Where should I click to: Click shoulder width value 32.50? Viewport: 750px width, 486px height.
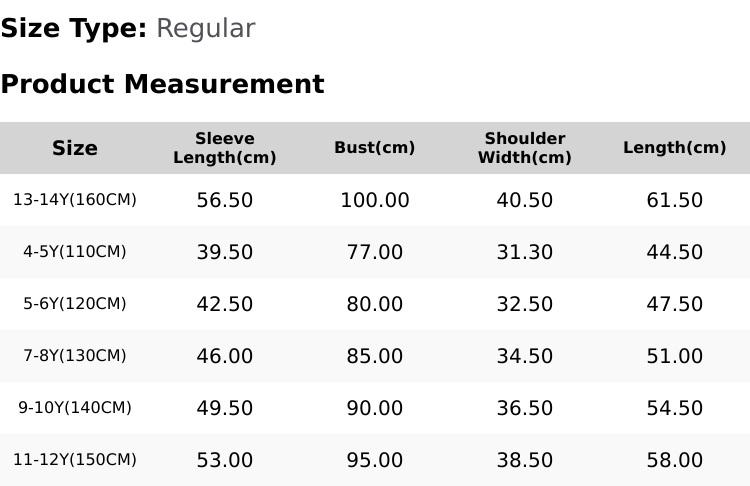525,304
